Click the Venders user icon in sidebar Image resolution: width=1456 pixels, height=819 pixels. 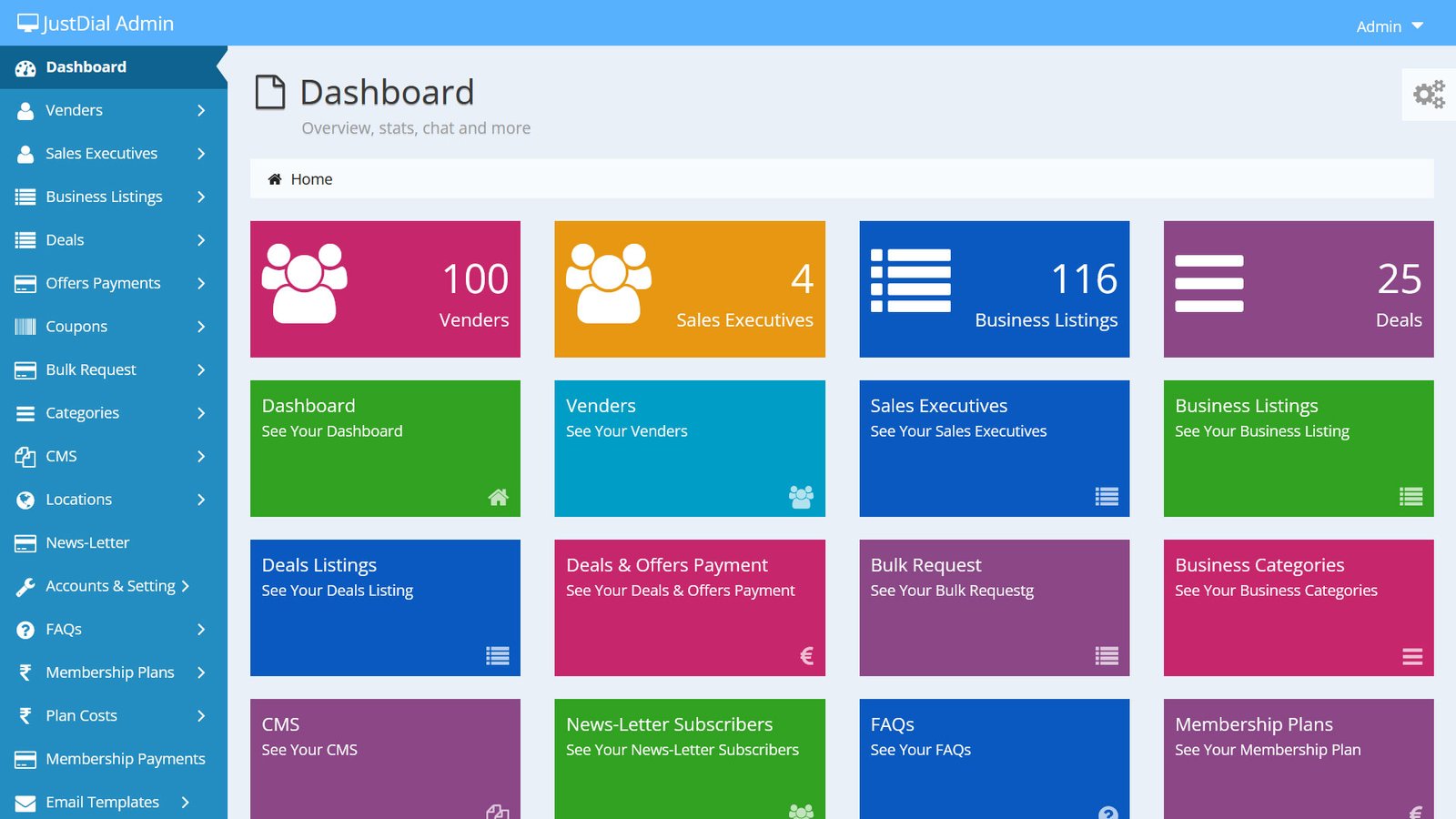coord(25,111)
